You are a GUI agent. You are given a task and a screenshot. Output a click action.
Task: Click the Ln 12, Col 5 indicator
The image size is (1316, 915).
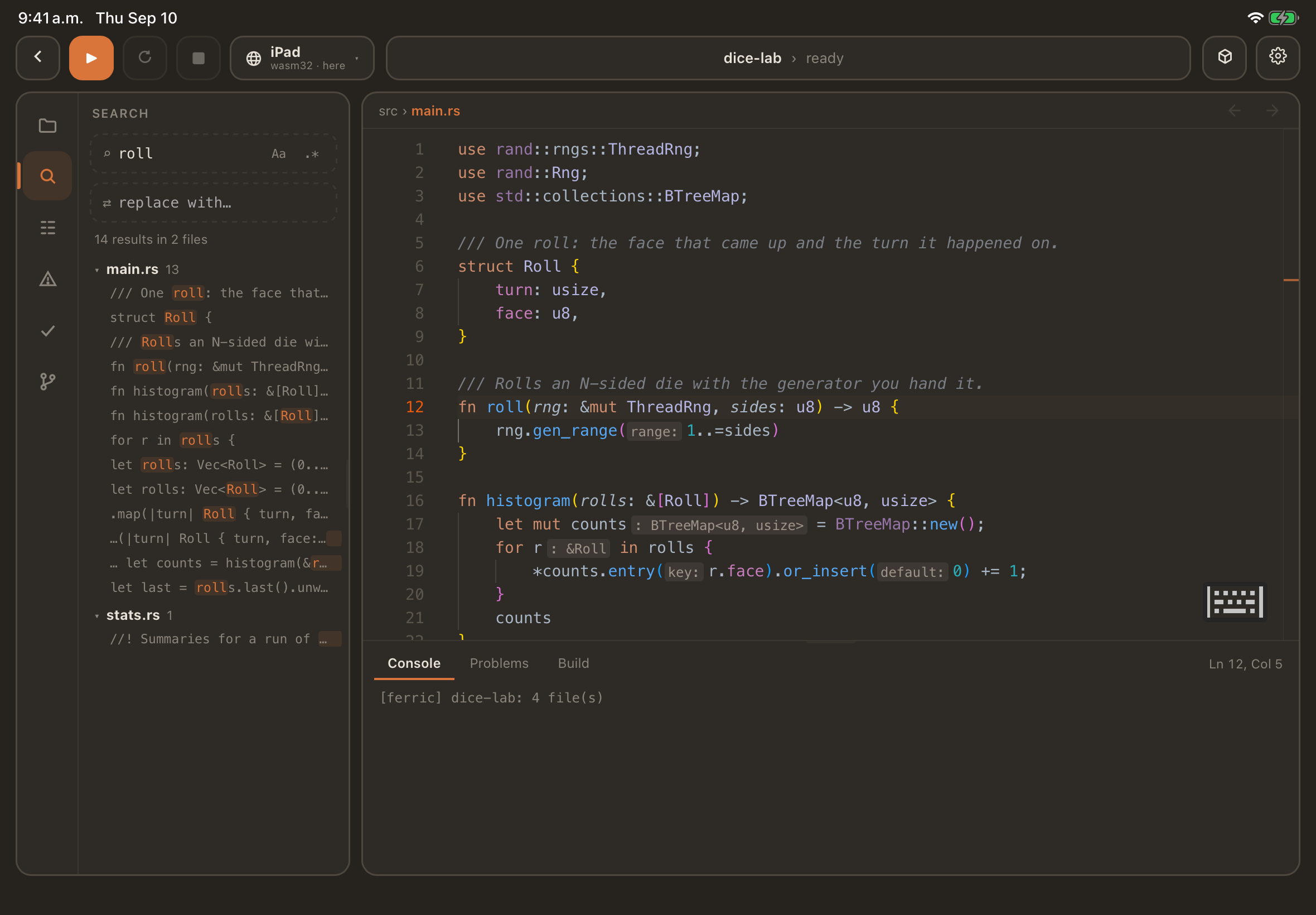[x=1245, y=664]
